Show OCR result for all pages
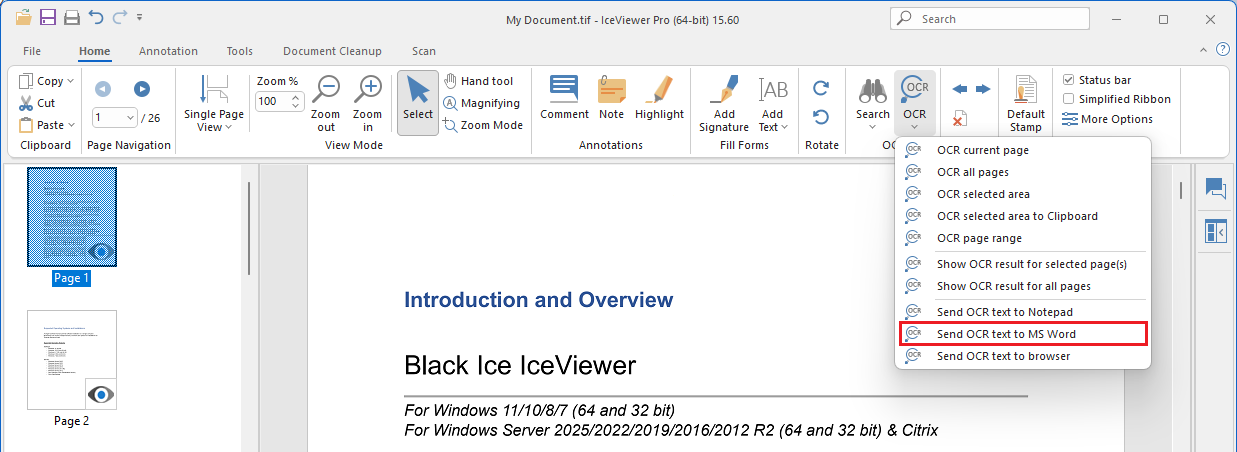 (x=1022, y=286)
